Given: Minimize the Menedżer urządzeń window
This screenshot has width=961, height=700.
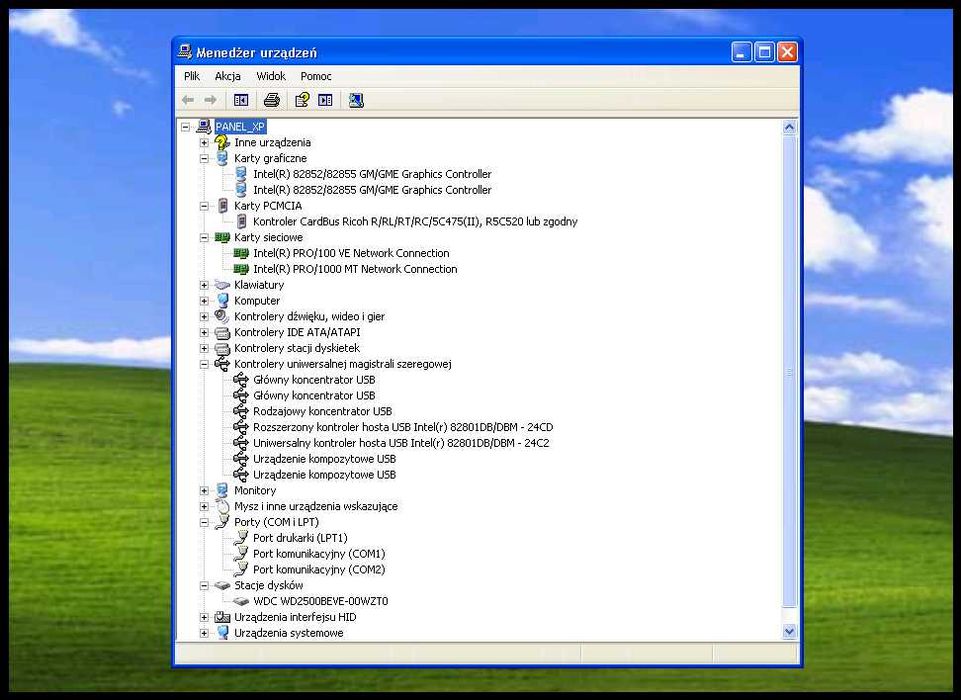Looking at the screenshot, I should 742,53.
